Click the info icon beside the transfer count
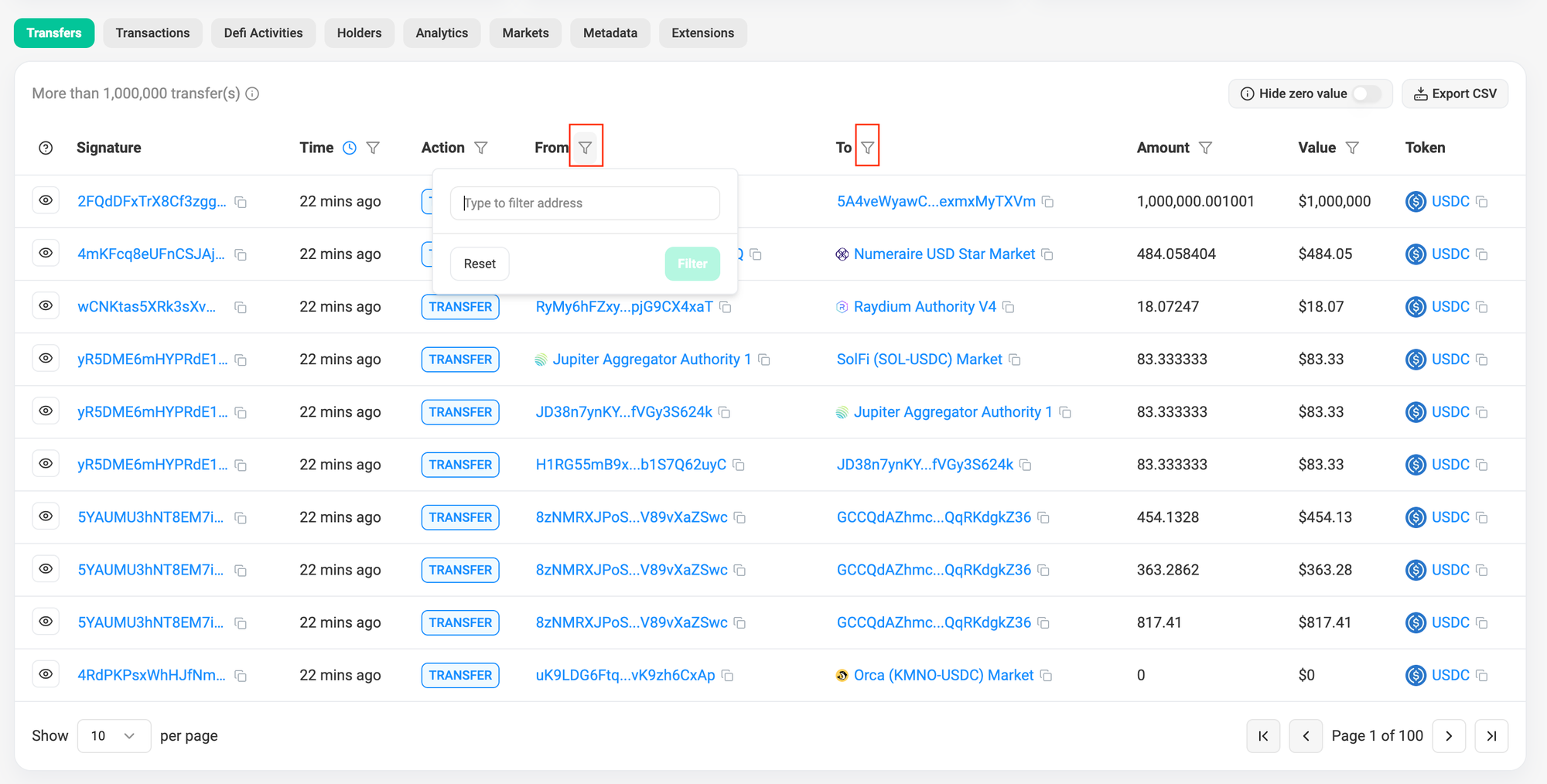The width and height of the screenshot is (1547, 784). tap(252, 94)
